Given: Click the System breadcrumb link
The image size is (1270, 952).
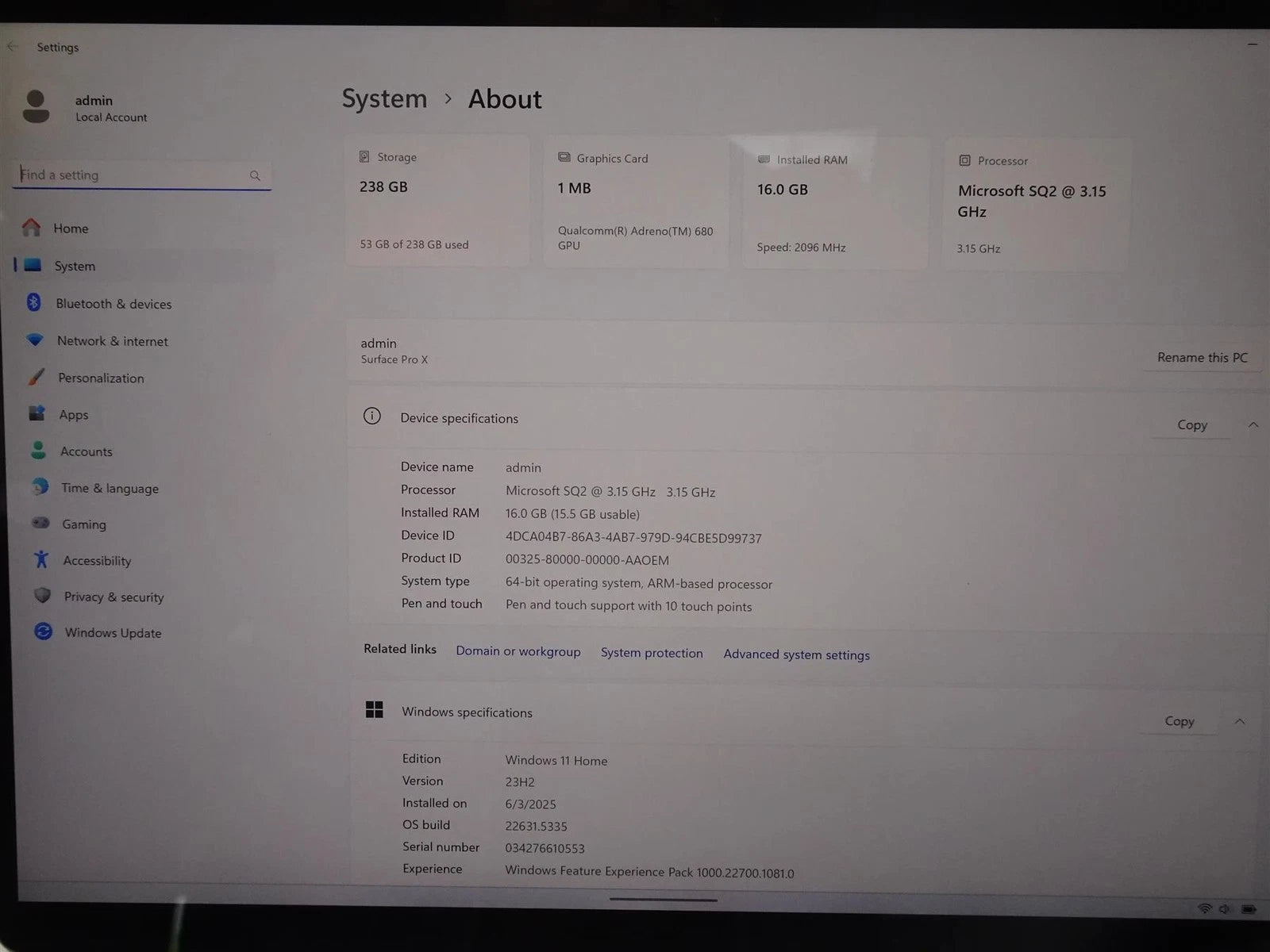Looking at the screenshot, I should tap(384, 98).
